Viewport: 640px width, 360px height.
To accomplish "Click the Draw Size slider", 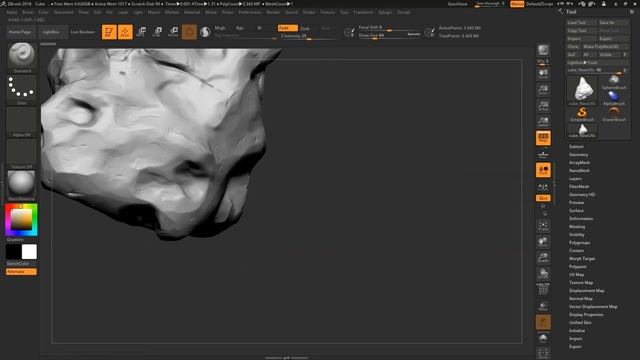I will click(x=389, y=36).
